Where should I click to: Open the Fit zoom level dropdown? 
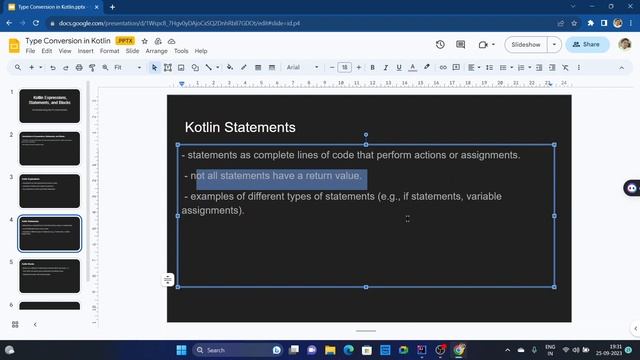click(127, 67)
